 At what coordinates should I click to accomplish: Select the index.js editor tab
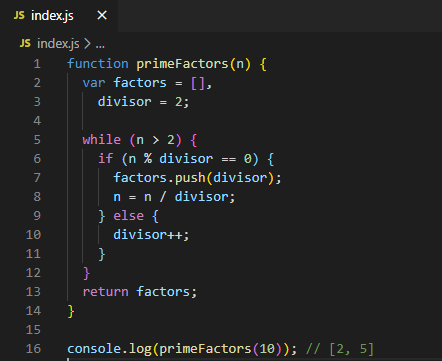coord(59,16)
